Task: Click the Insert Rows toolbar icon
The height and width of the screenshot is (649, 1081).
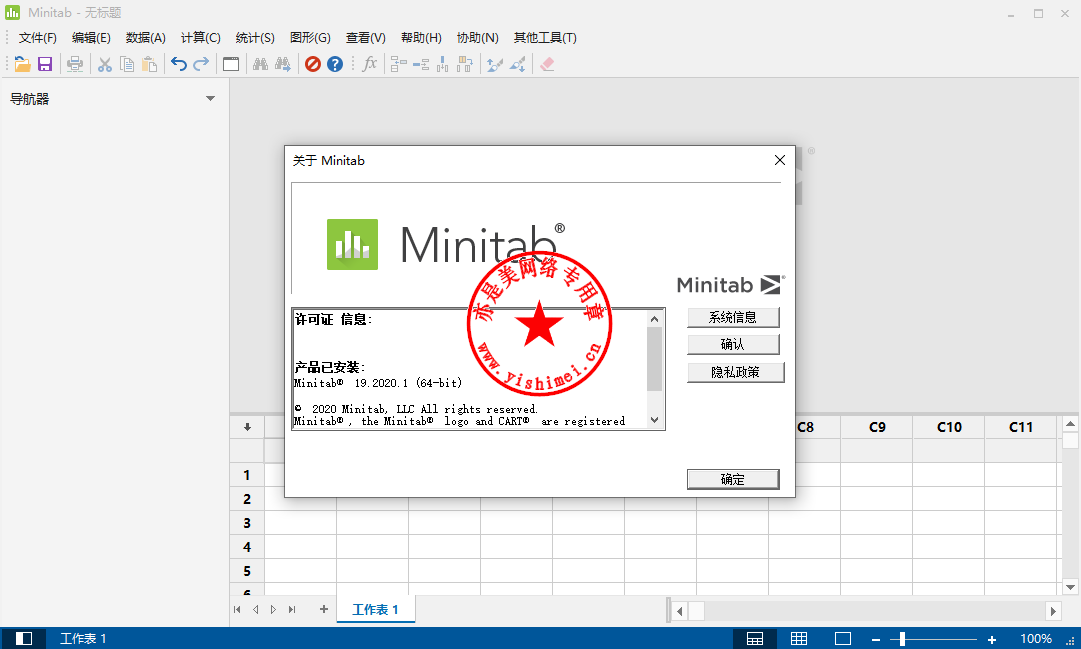Action: (421, 64)
